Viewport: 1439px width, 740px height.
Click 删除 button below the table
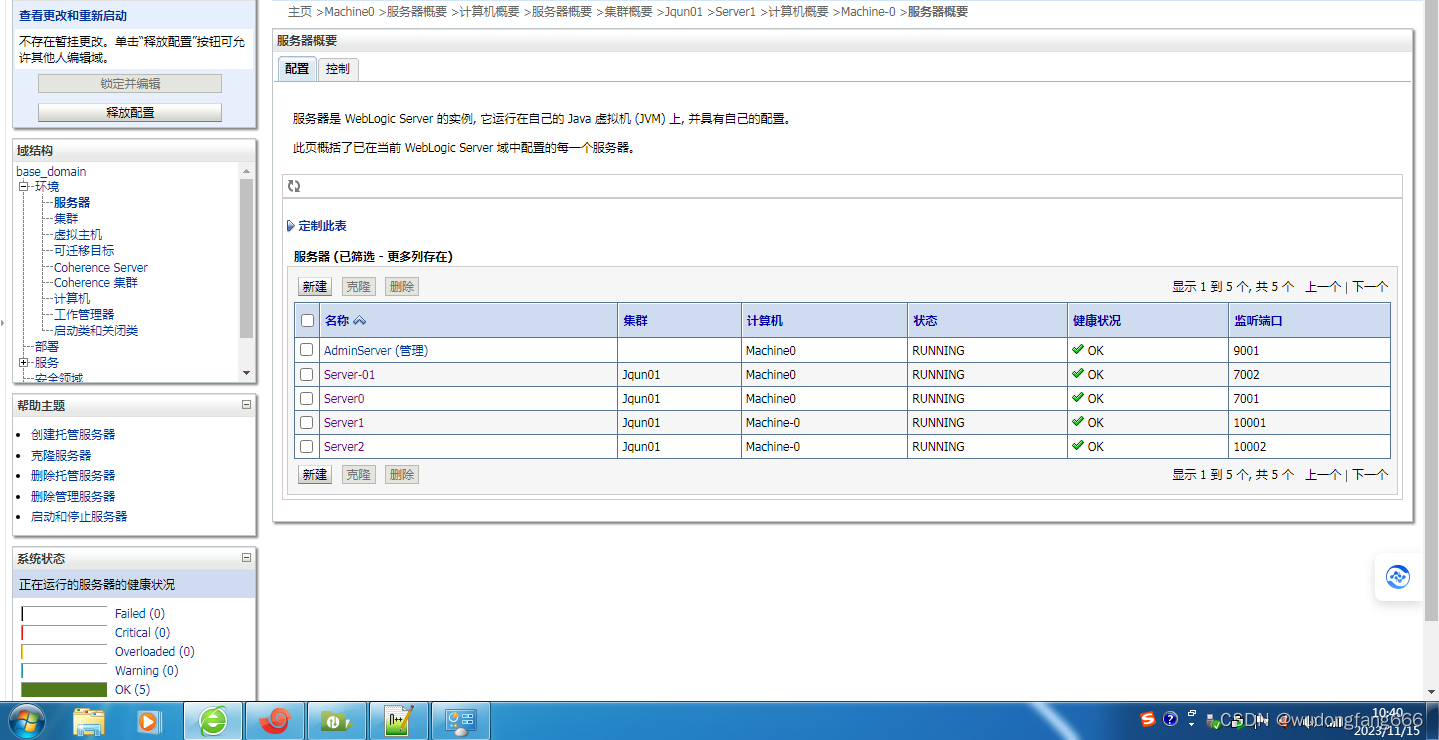point(402,474)
